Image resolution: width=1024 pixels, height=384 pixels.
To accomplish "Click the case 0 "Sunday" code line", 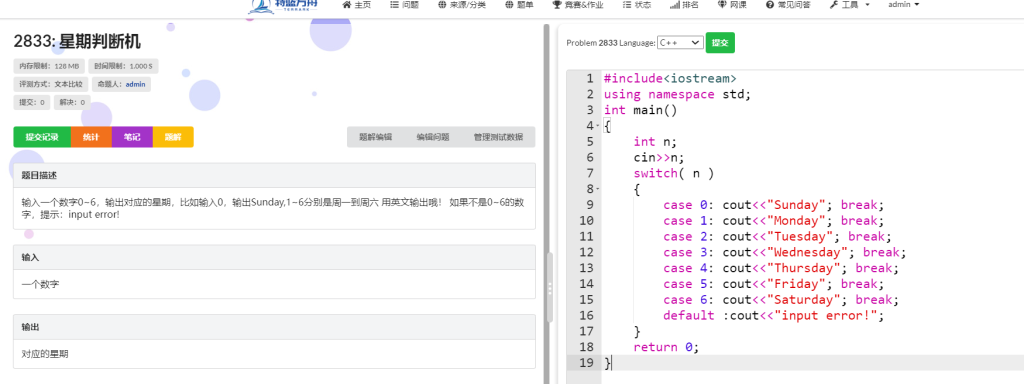I will coord(773,204).
